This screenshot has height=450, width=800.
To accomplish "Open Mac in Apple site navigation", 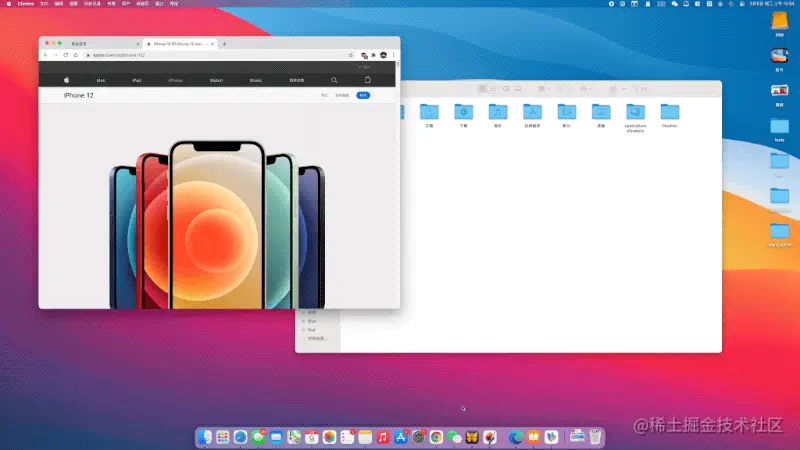I will [x=101, y=80].
